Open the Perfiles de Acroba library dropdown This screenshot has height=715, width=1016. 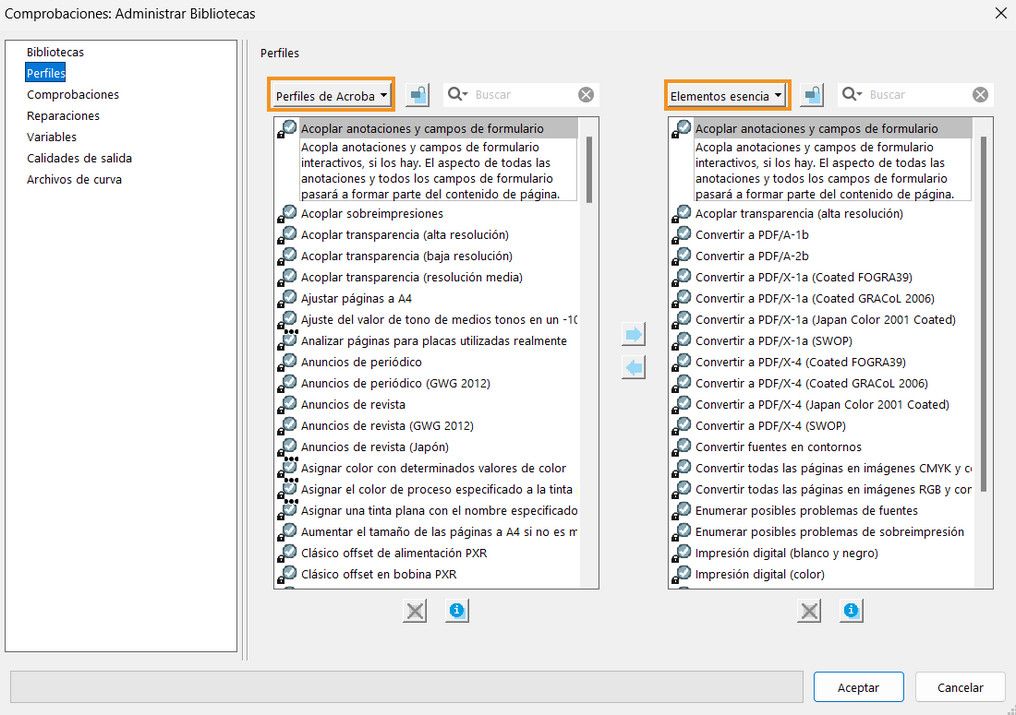(x=330, y=94)
